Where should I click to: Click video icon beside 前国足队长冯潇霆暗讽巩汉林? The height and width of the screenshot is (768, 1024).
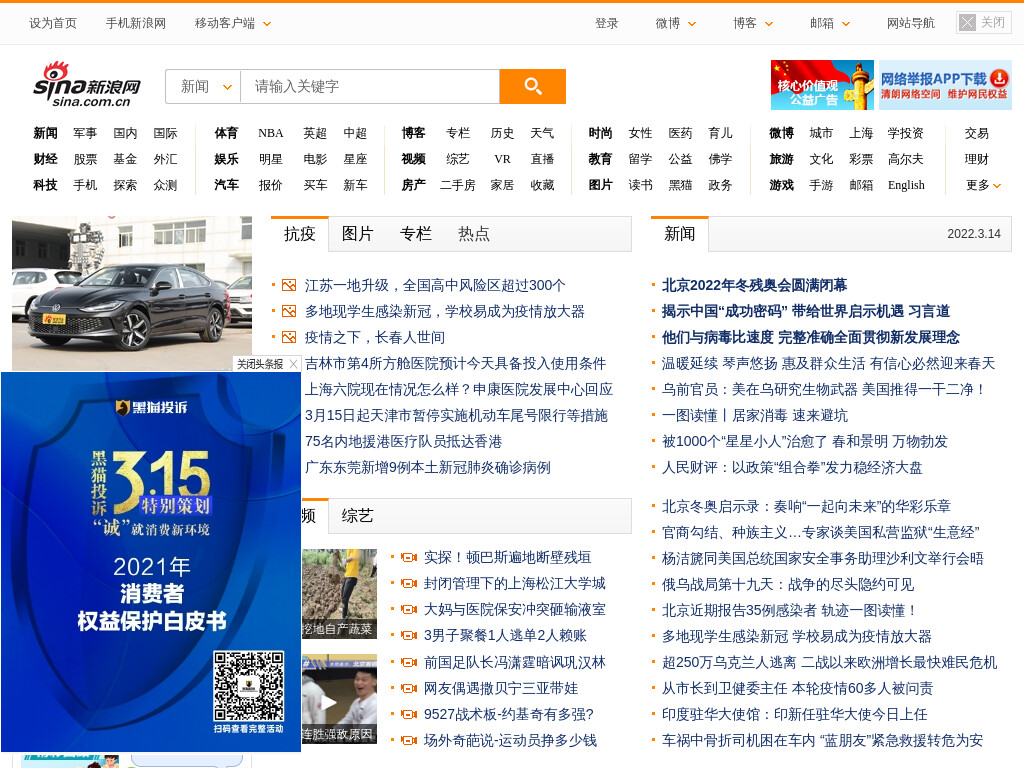coord(409,662)
